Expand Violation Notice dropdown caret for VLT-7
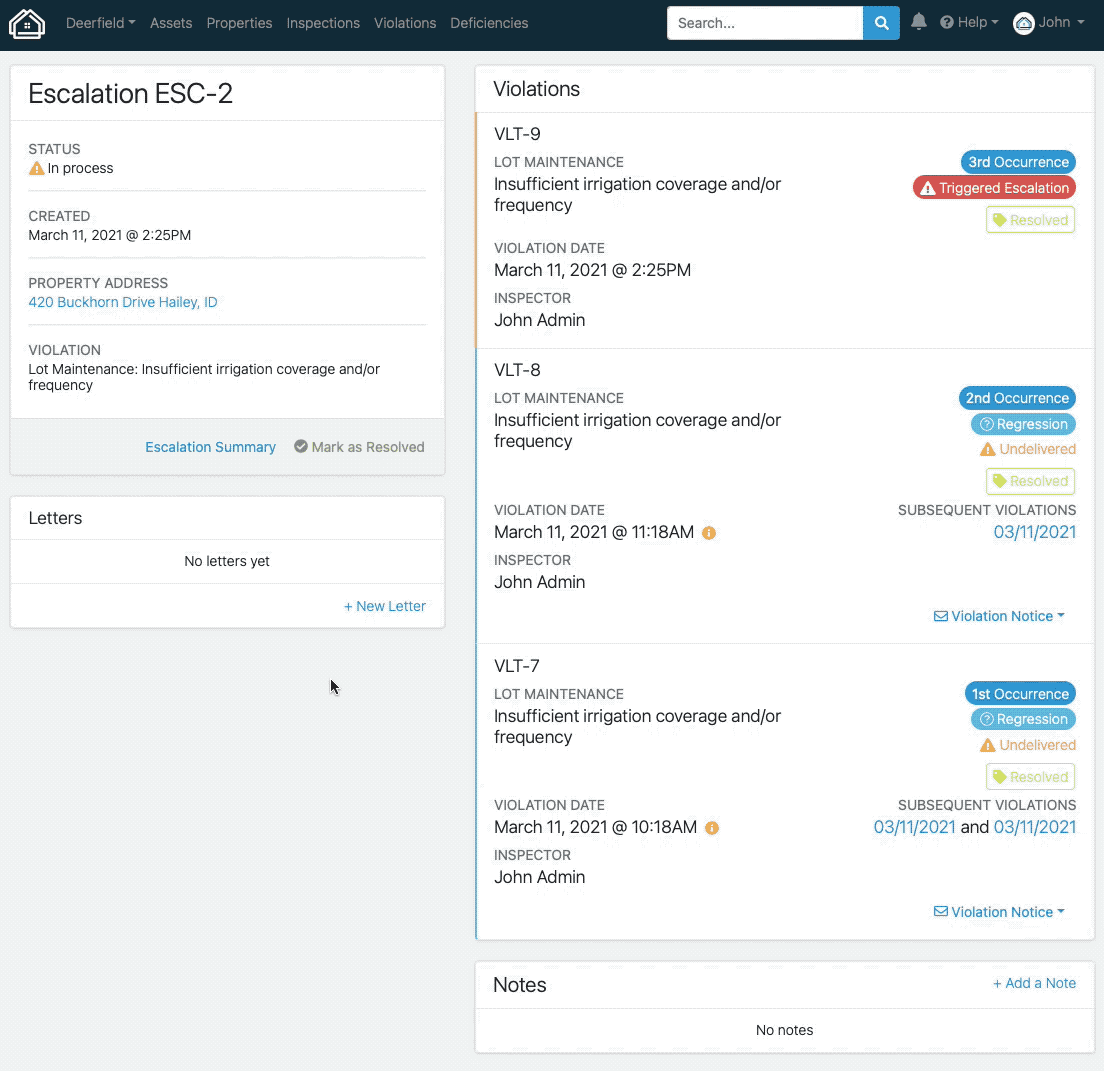Screen dimensions: 1104x1071 coord(1061,911)
